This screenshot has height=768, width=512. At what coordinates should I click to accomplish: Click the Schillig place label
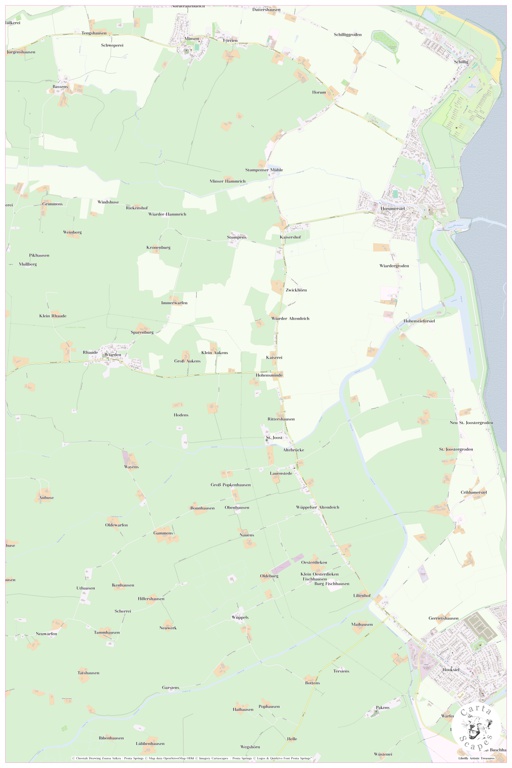(461, 62)
